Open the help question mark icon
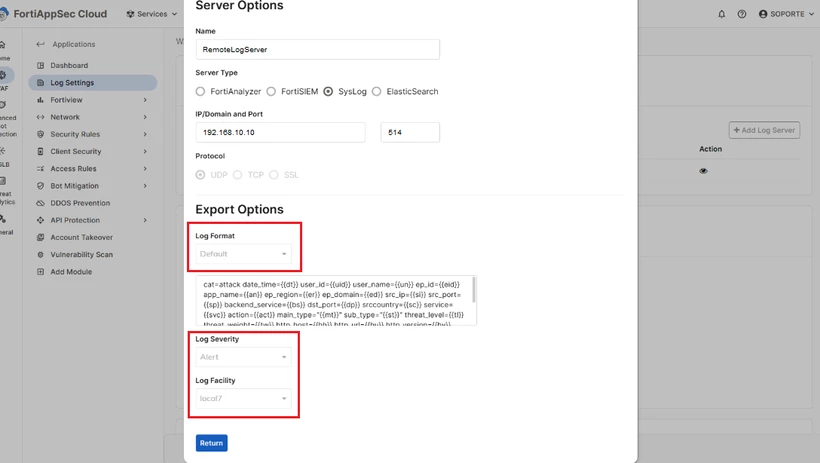Screen dimensions: 820x463 (x=742, y=14)
